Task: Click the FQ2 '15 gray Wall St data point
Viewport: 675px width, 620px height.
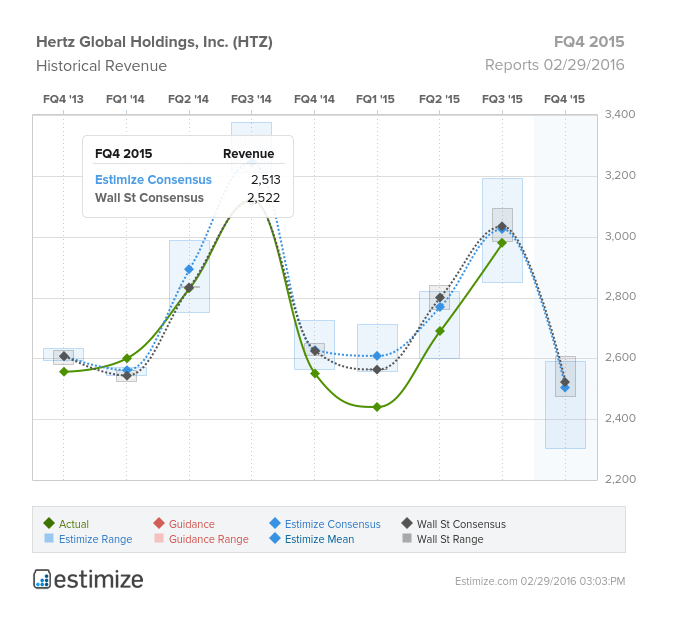Action: [440, 298]
